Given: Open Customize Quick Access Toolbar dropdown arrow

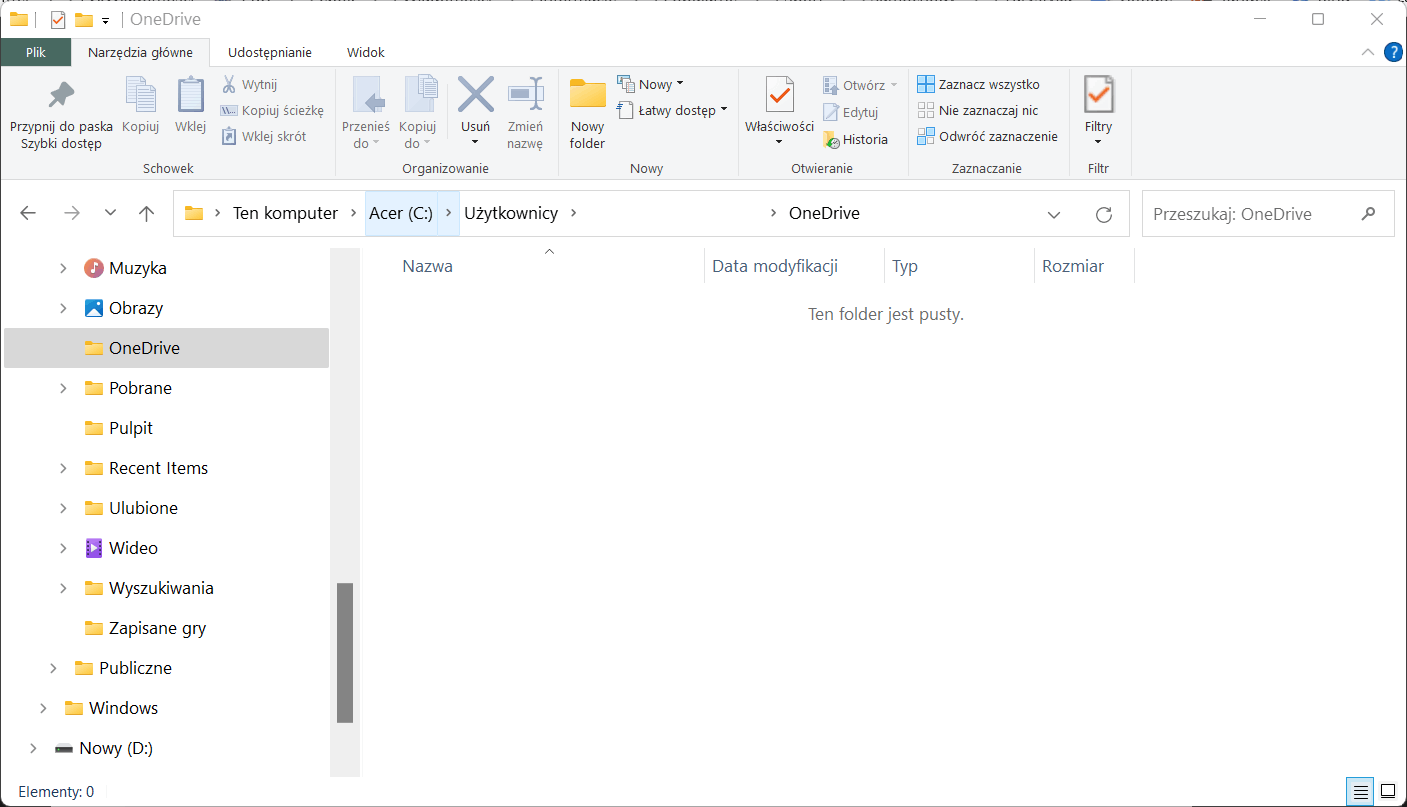Looking at the screenshot, I should click(x=106, y=20).
